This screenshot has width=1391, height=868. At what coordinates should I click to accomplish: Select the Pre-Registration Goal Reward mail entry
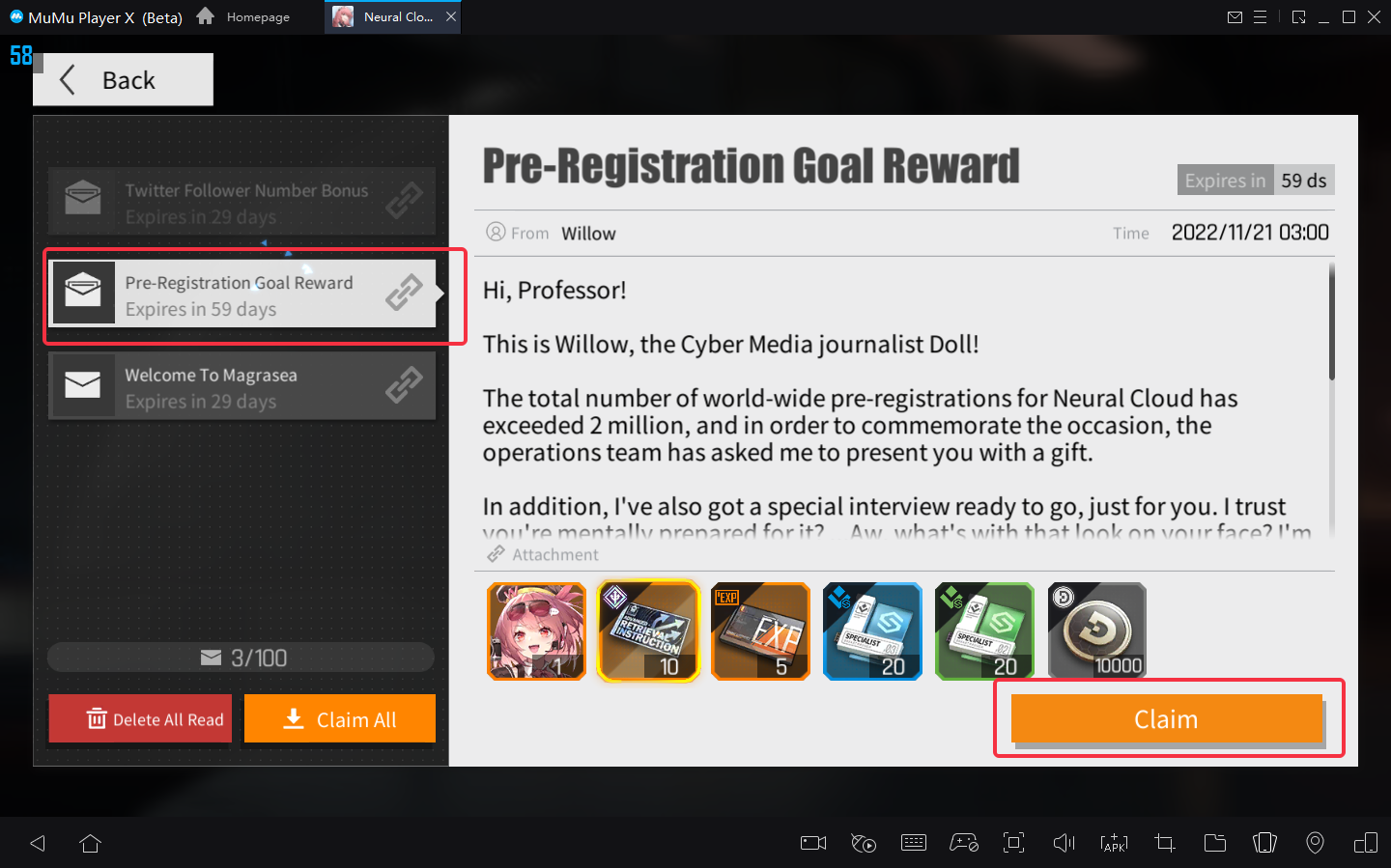click(x=241, y=294)
